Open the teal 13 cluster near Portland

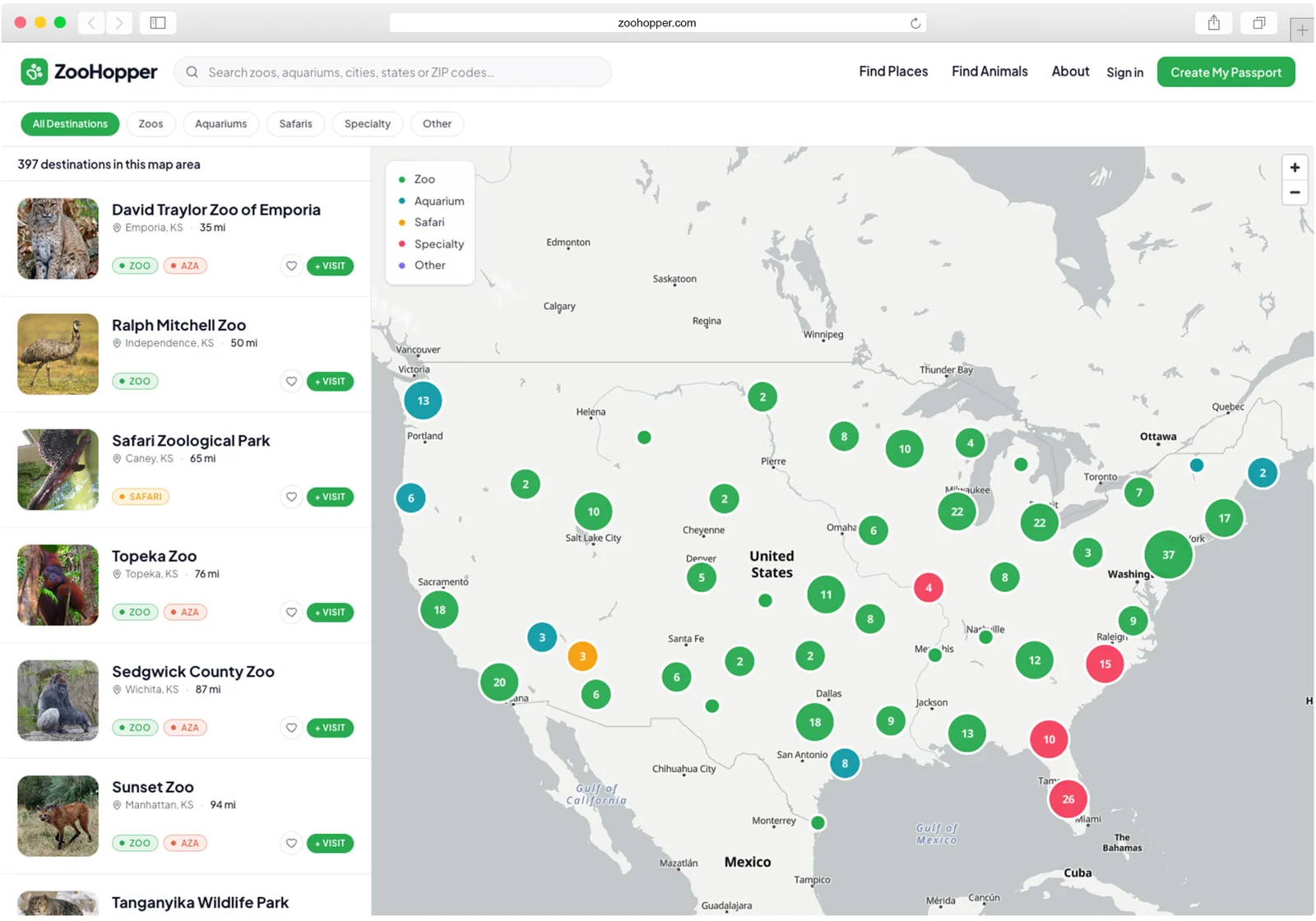click(x=423, y=400)
